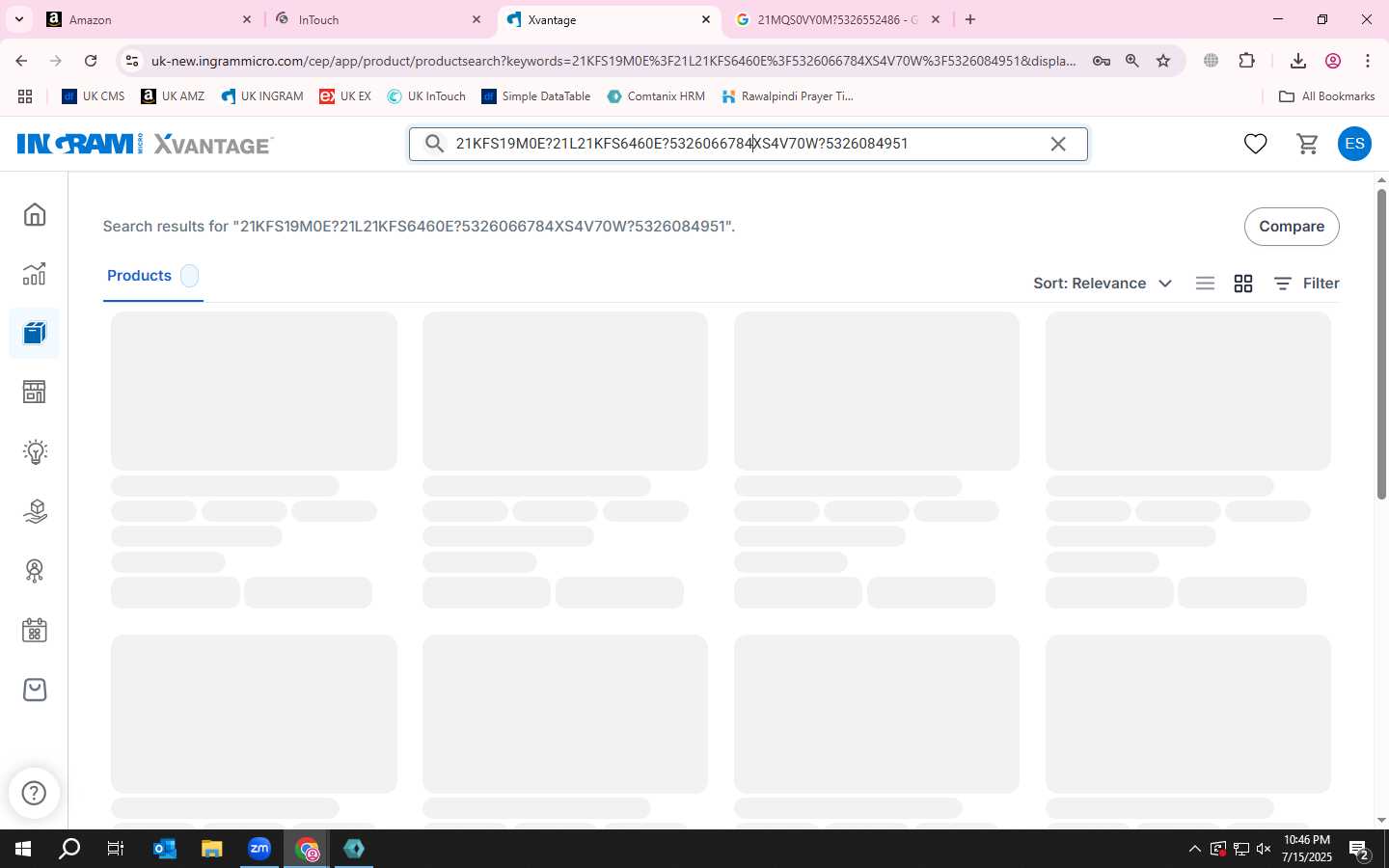The image size is (1389, 868).
Task: Open the Simple DataTable bookmark
Action: click(x=536, y=96)
